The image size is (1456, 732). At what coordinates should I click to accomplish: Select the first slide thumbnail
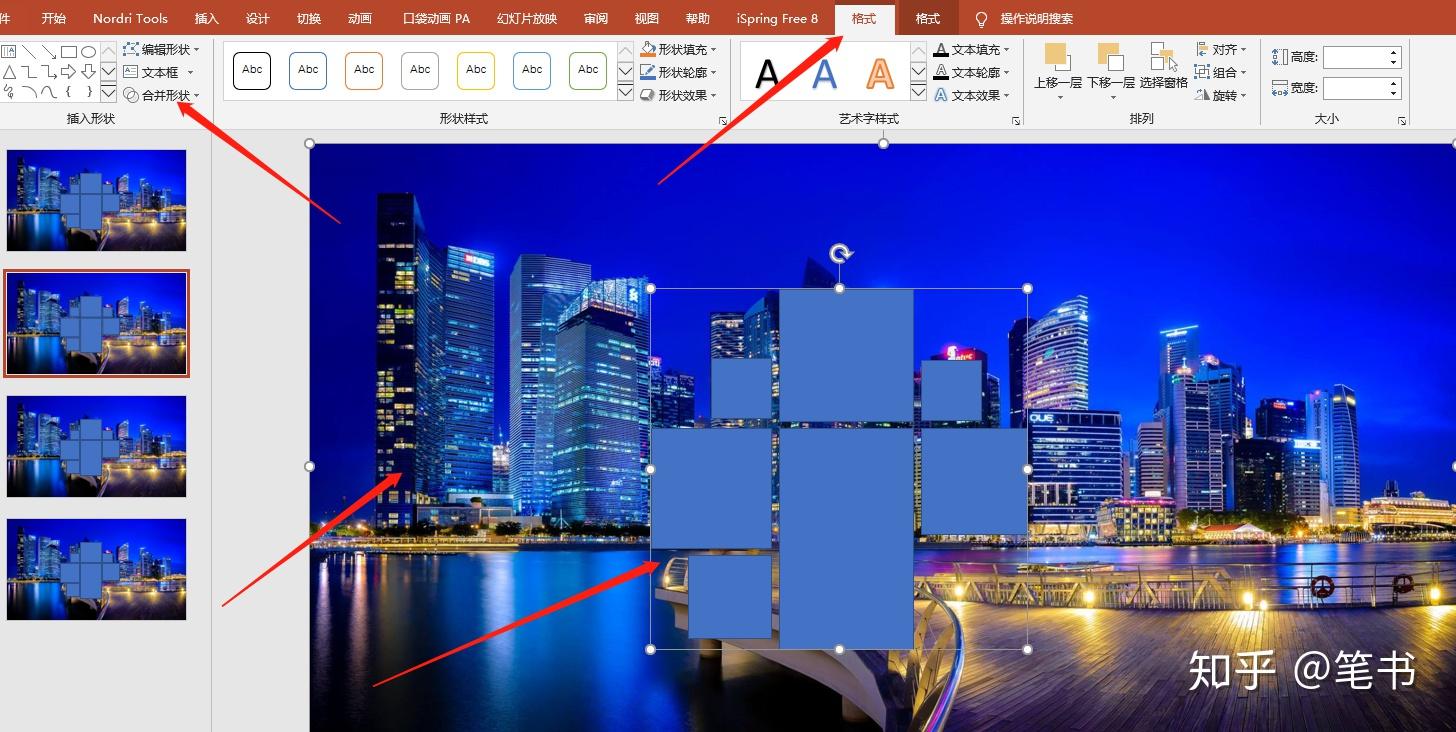click(96, 200)
